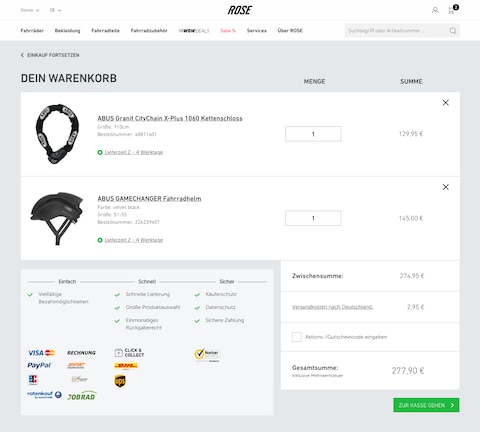480x432 pixels.
Task: Focus the Suchbegriff search field
Action: point(397,31)
